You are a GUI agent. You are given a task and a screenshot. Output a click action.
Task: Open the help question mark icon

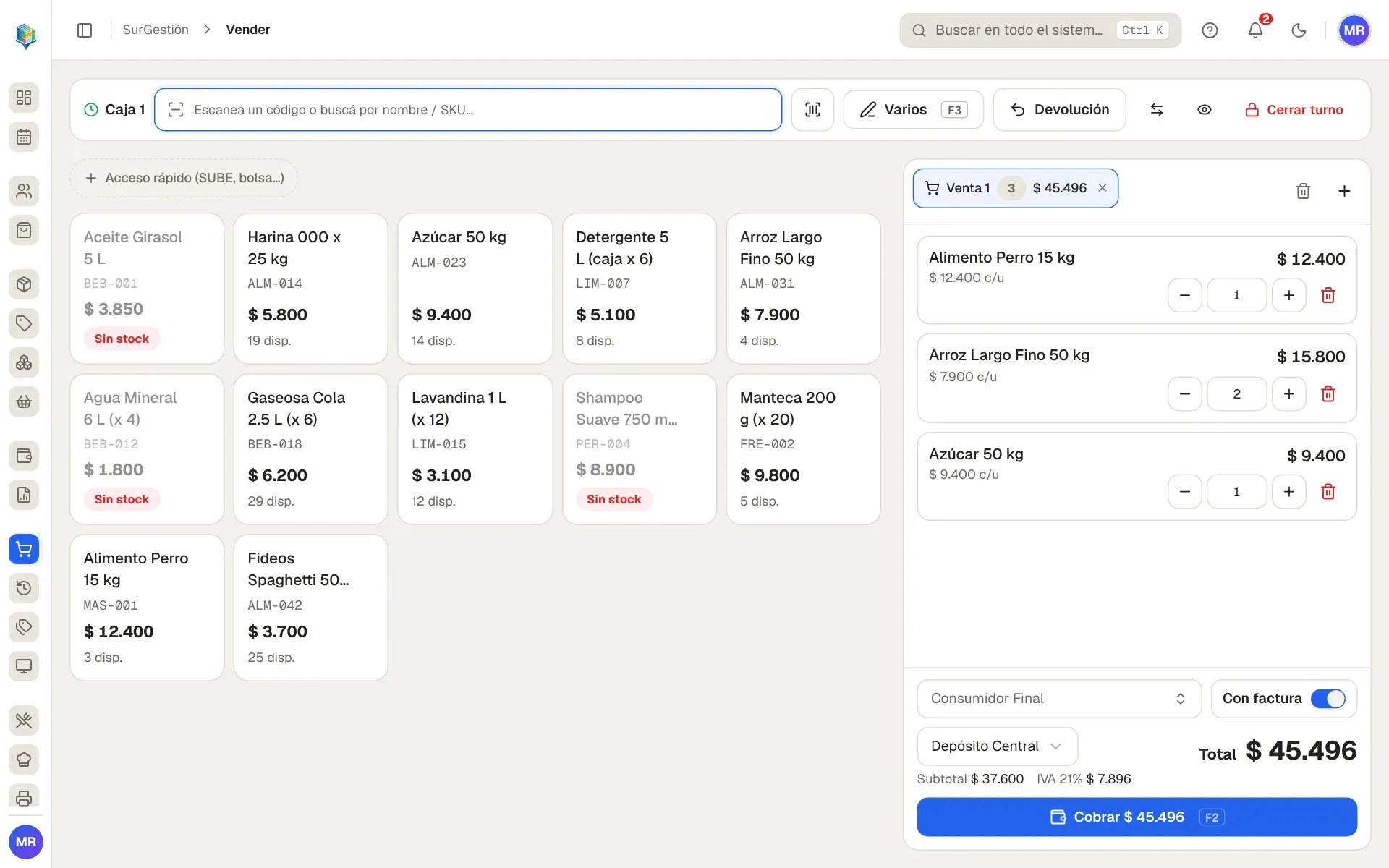click(1210, 30)
